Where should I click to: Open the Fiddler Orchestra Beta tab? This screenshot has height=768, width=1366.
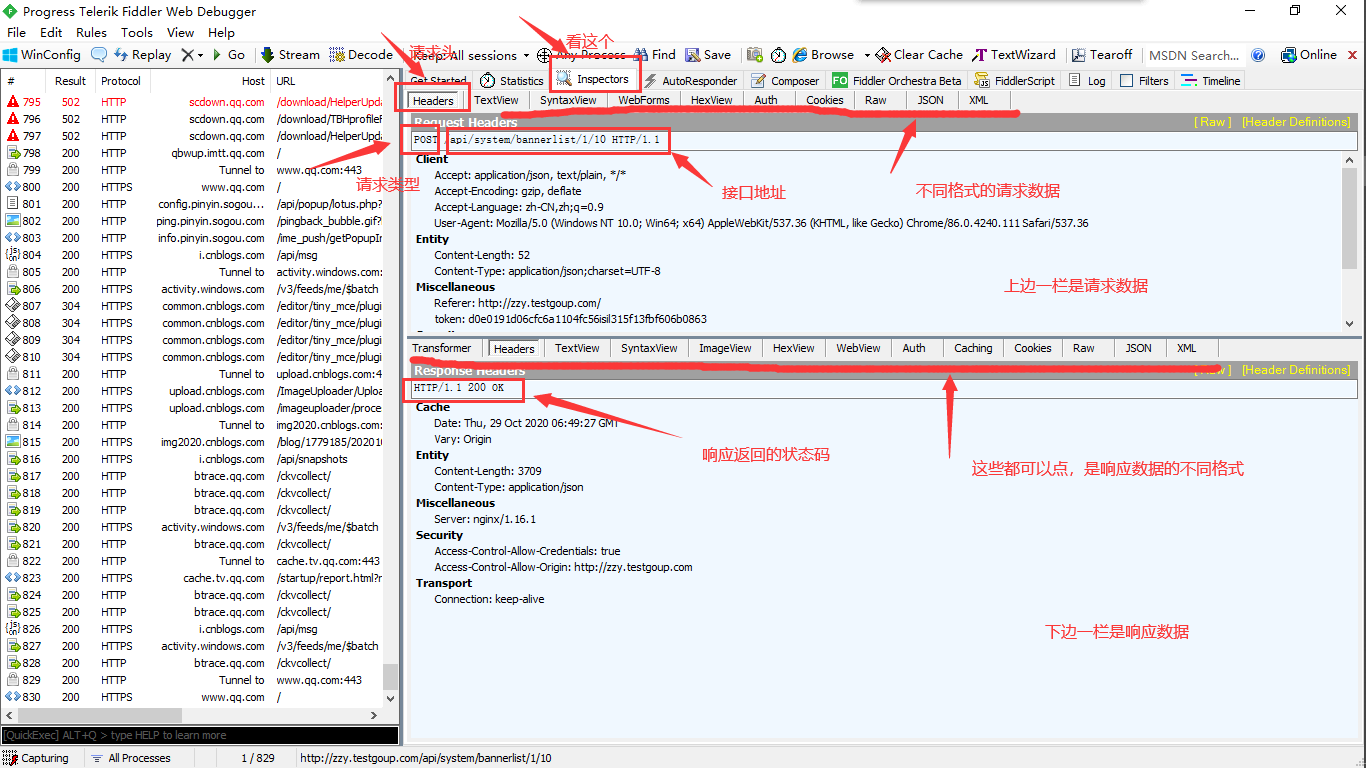coord(896,81)
